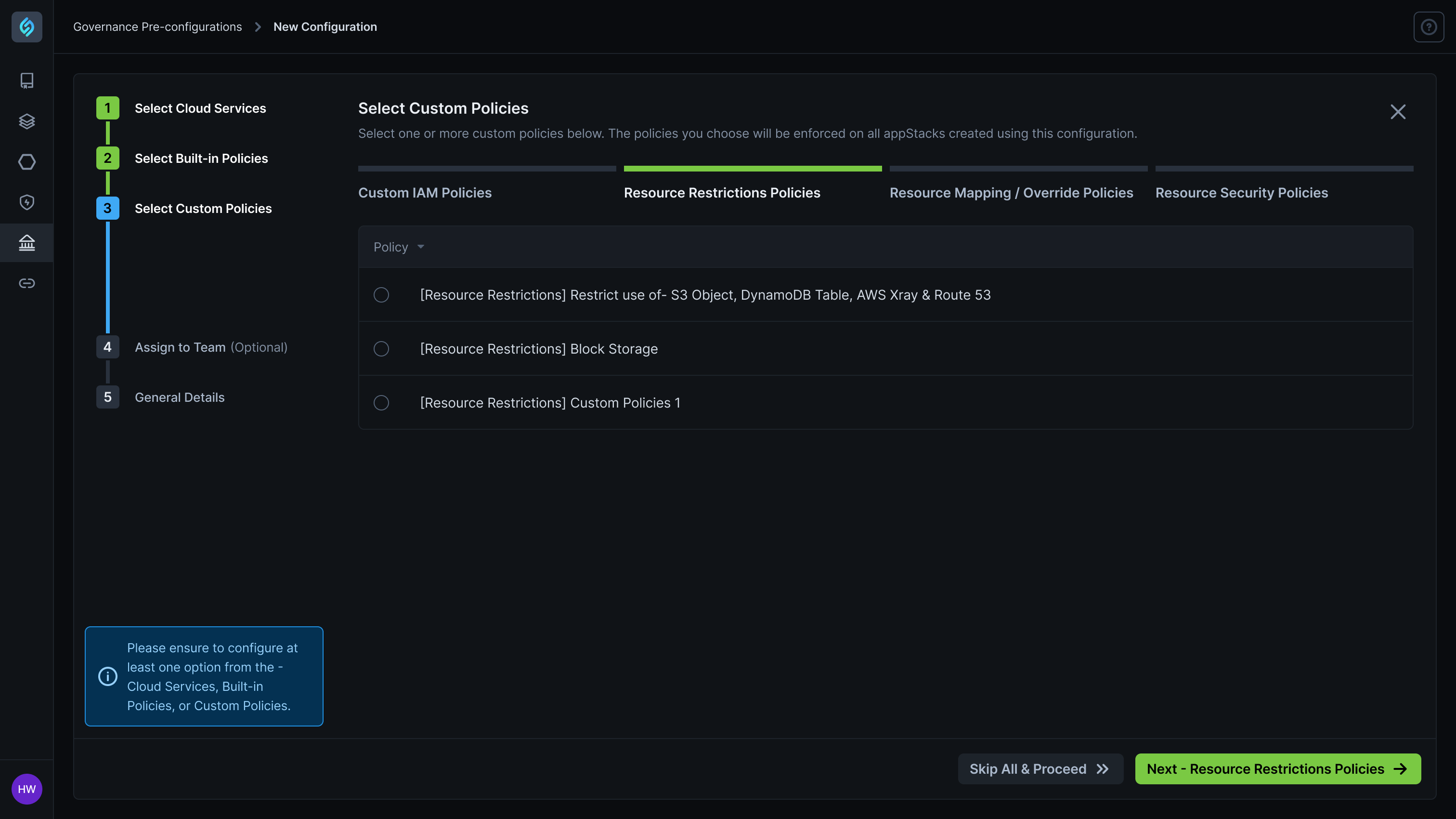1456x819 pixels.
Task: Open the shield lightning icon in sidebar
Action: click(26, 202)
